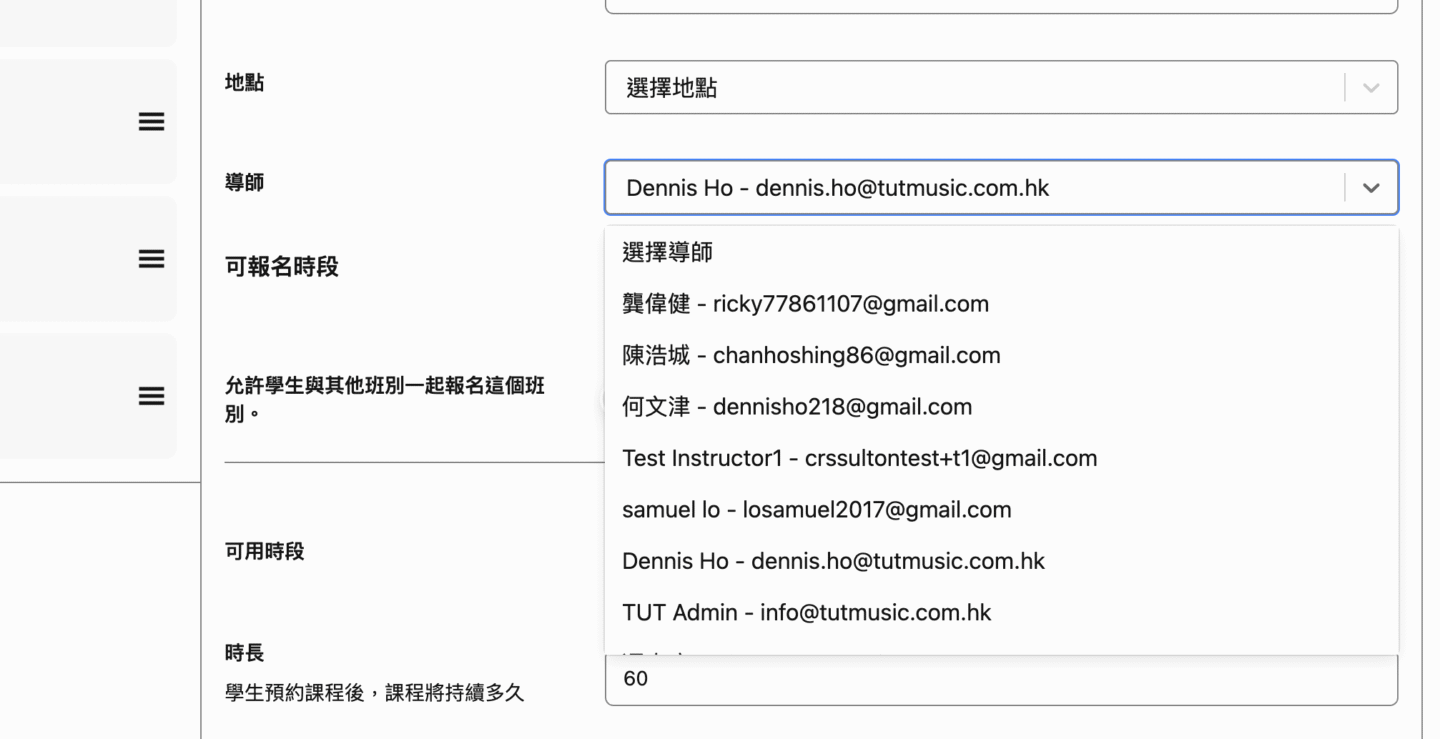The height and width of the screenshot is (739, 1440).
Task: Click the 時長 duration input showing 60
Action: click(1000, 680)
